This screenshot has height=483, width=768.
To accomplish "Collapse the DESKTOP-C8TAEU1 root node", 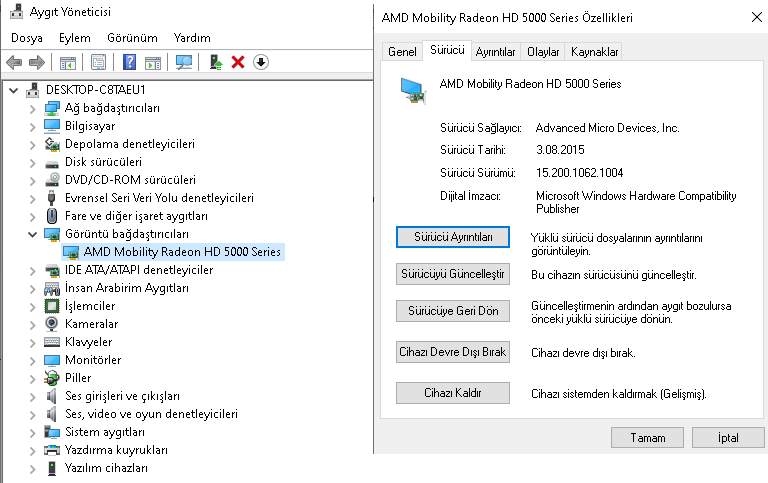I will point(14,90).
